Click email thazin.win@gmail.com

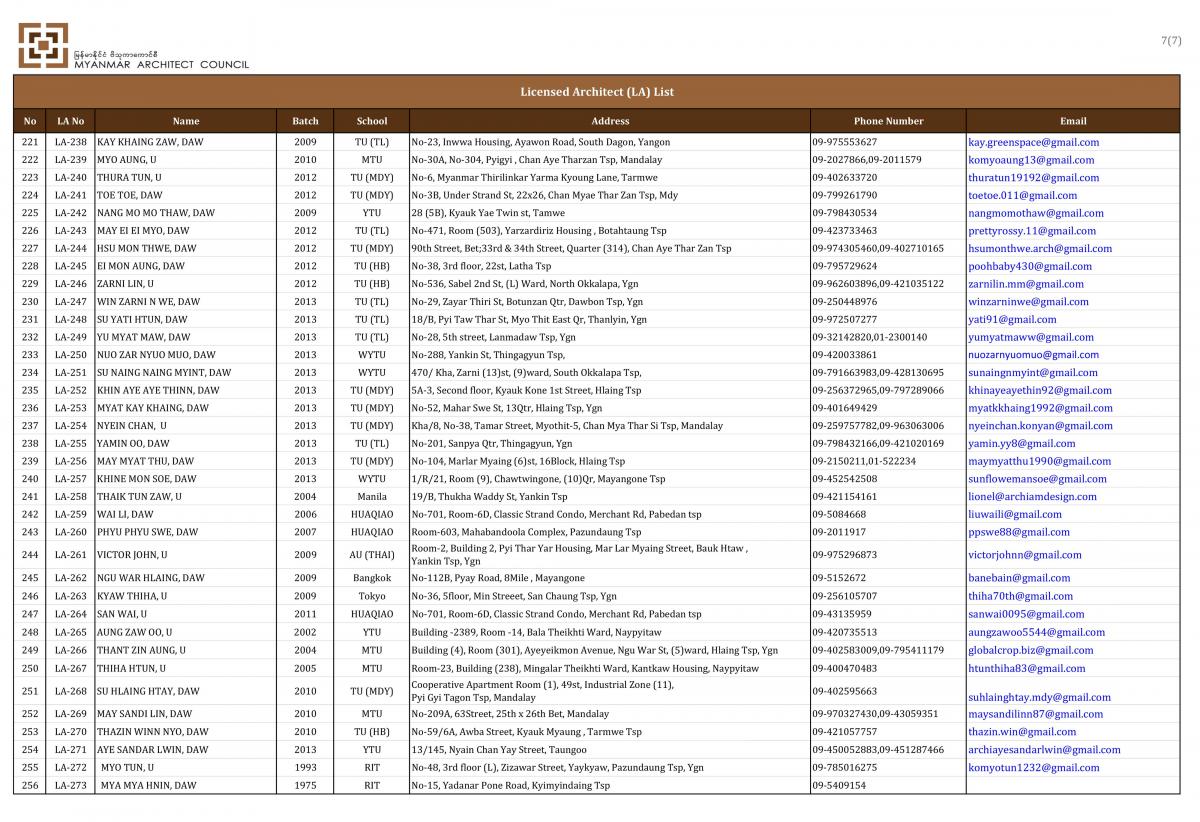1022,732
